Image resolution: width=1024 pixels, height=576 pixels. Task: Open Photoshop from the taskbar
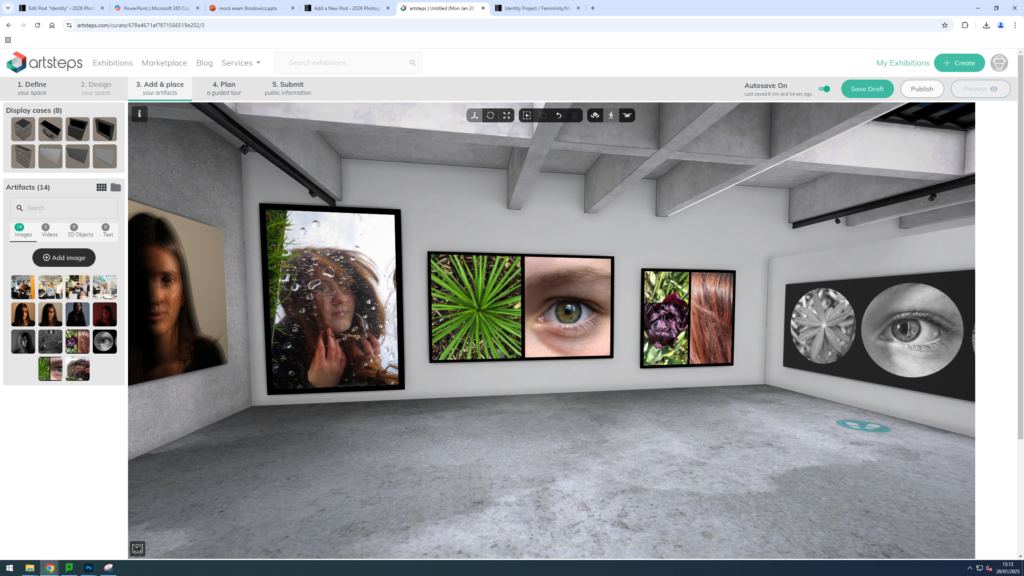[89, 568]
